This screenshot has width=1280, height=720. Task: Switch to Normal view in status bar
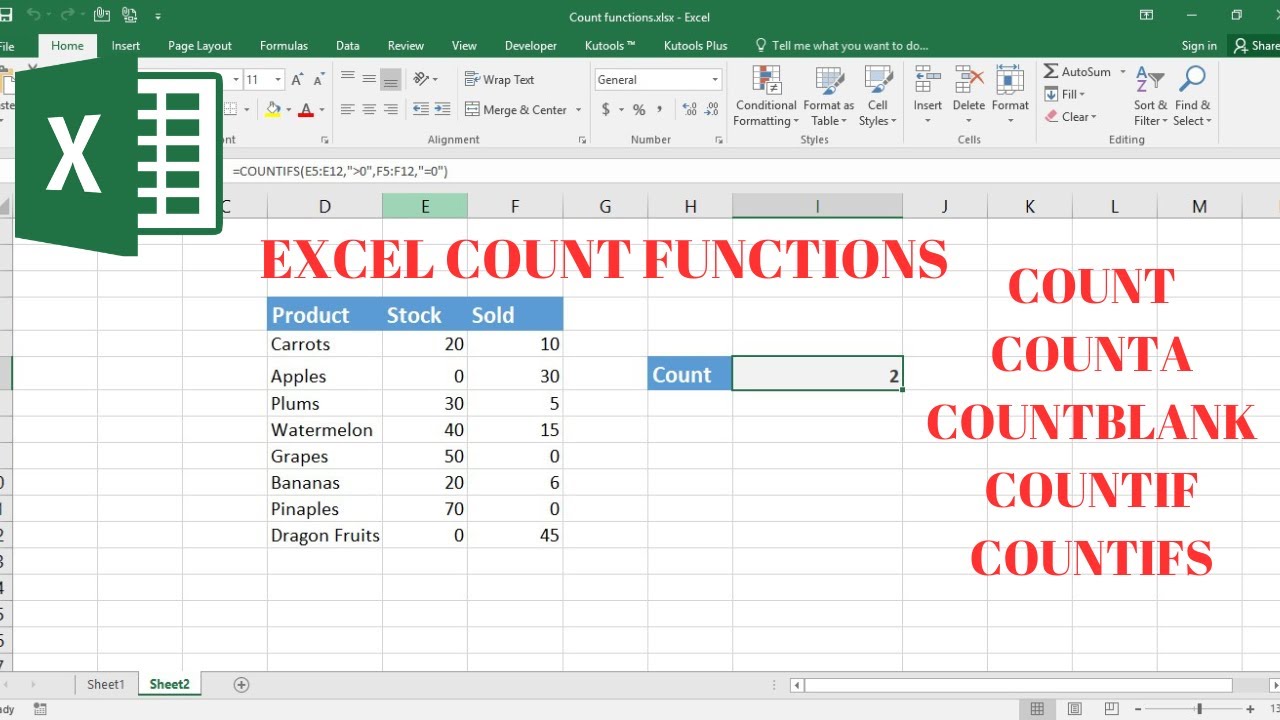tap(1037, 709)
